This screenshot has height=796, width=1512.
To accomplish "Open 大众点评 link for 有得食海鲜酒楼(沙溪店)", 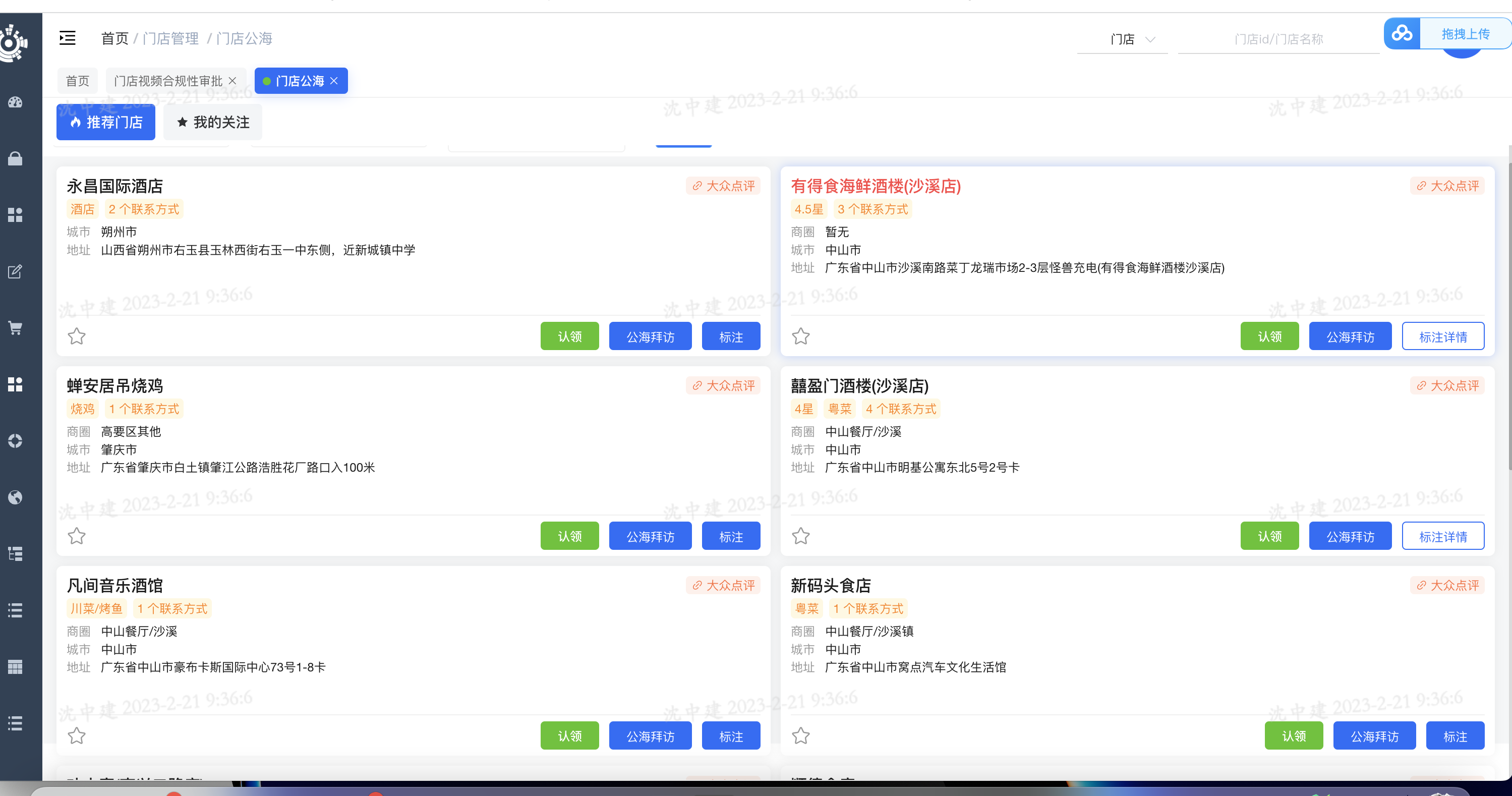I will click(1447, 186).
